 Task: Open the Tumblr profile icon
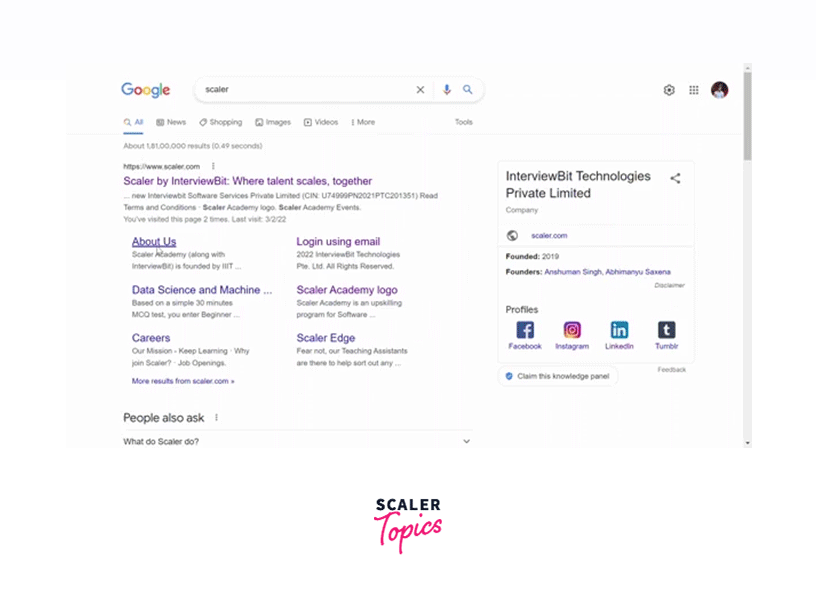pos(666,330)
